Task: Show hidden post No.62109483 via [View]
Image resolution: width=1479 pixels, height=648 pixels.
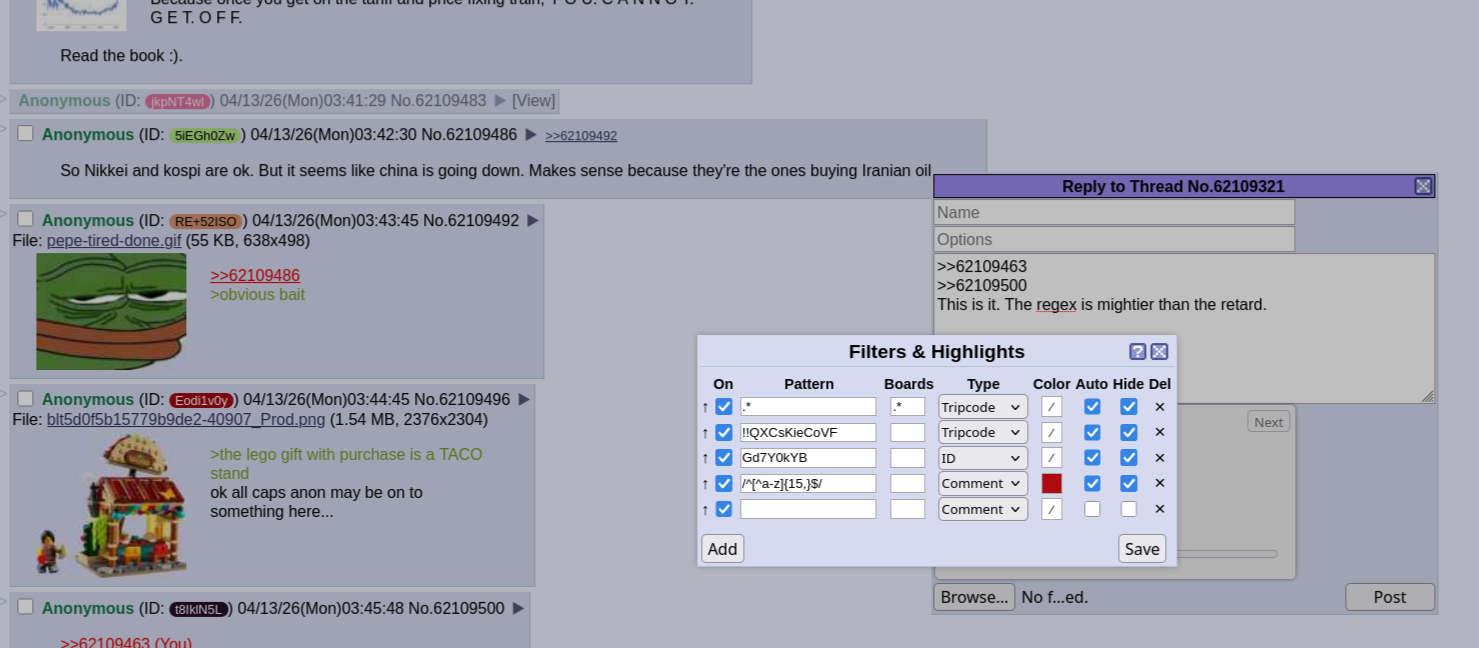Action: pos(534,100)
